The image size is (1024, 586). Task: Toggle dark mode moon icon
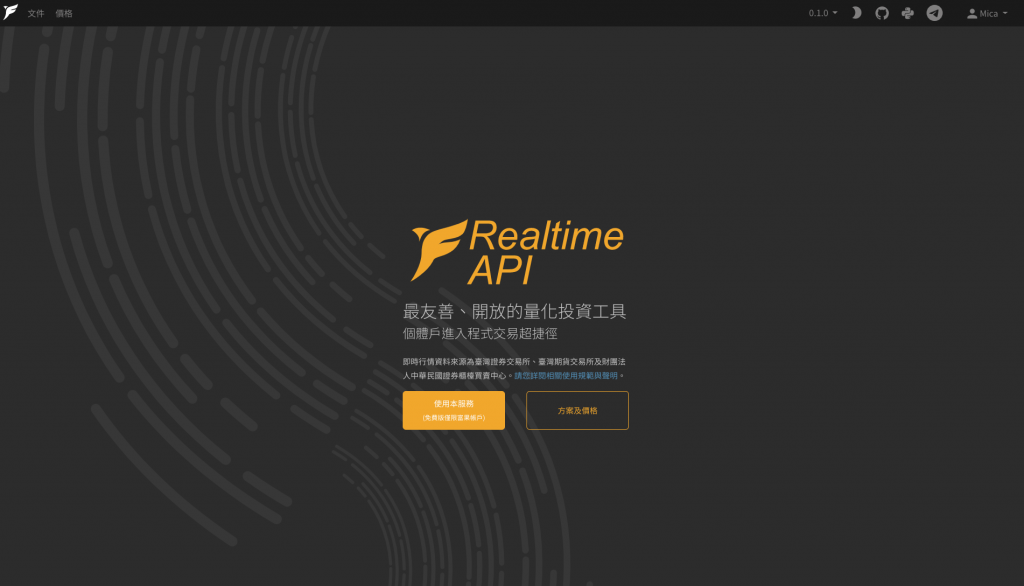[x=856, y=13]
